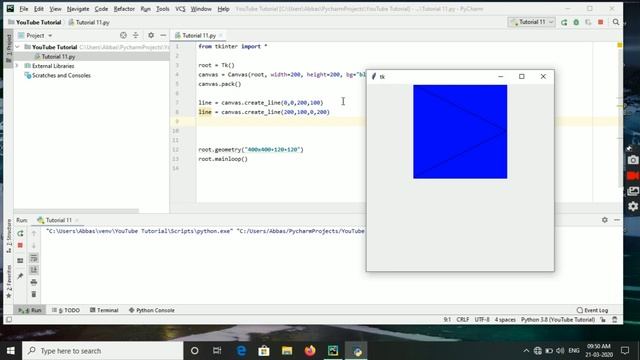Click the Windows search box
The width and height of the screenshot is (640, 360).
[x=102, y=351]
